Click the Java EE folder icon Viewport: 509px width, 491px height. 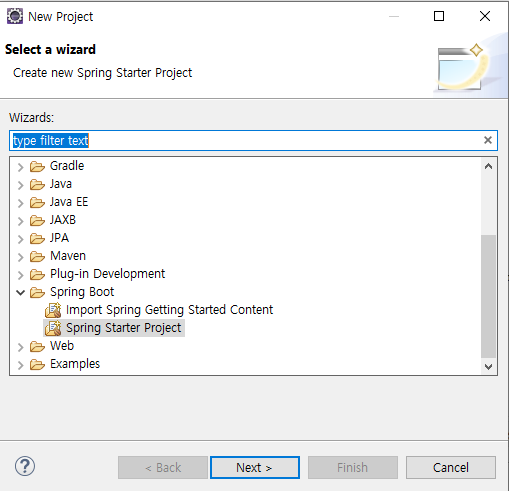coord(37,202)
